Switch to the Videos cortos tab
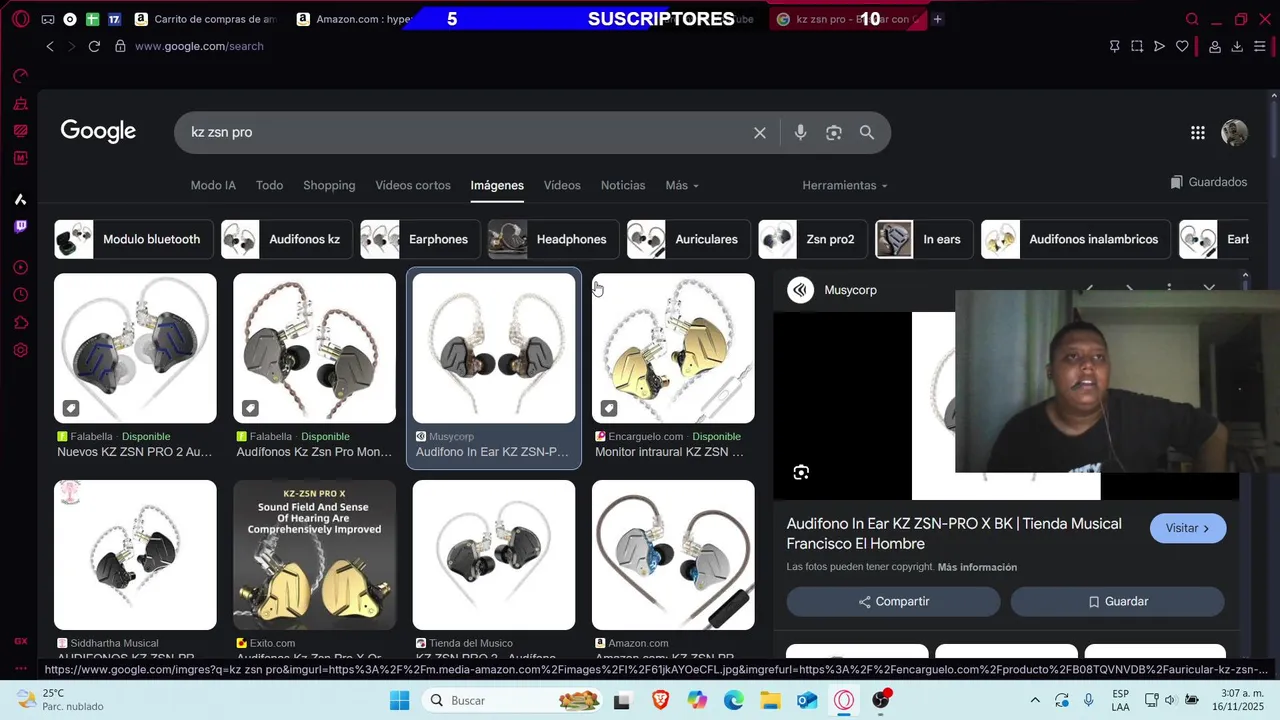This screenshot has height=720, width=1280. point(413,185)
